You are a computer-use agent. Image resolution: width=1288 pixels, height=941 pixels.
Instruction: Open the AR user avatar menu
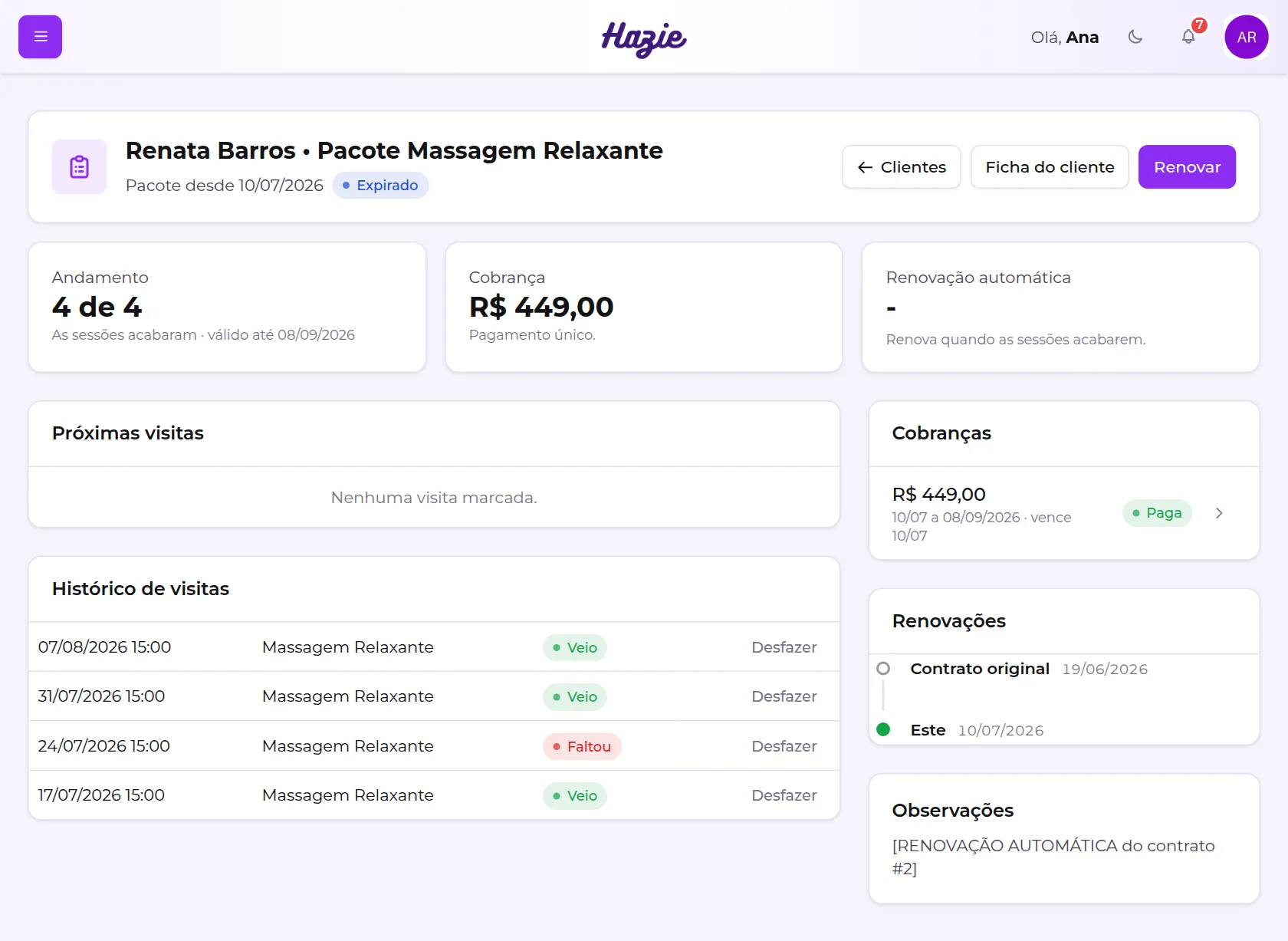[1247, 37]
